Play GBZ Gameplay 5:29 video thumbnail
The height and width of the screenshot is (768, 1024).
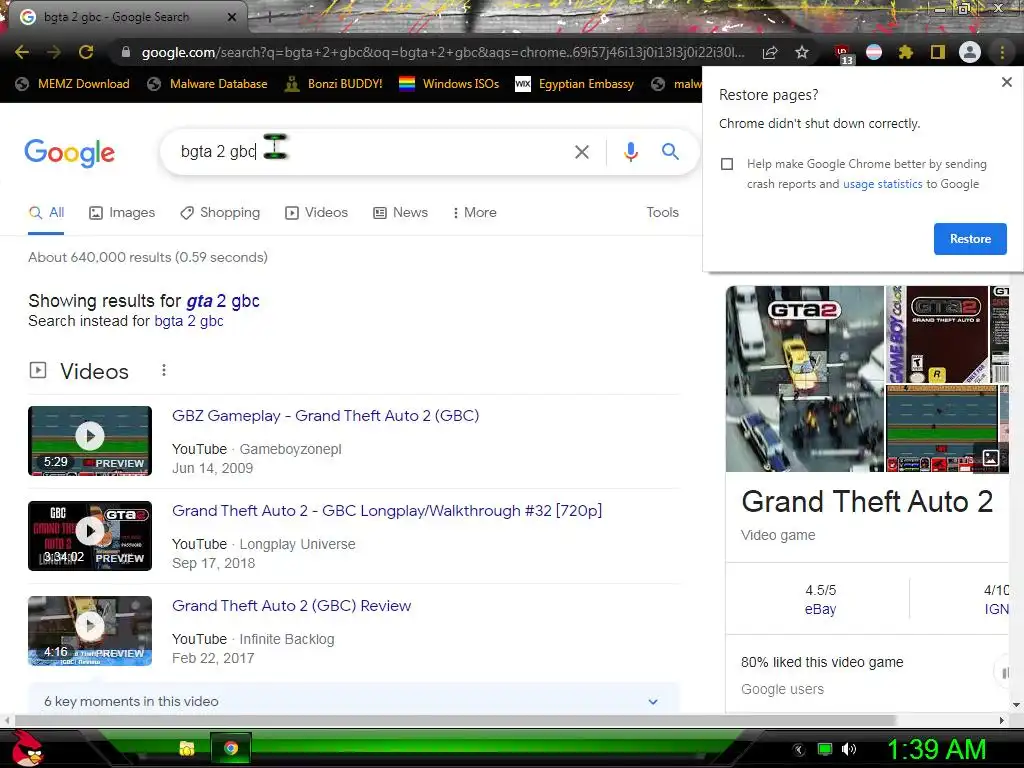point(90,441)
